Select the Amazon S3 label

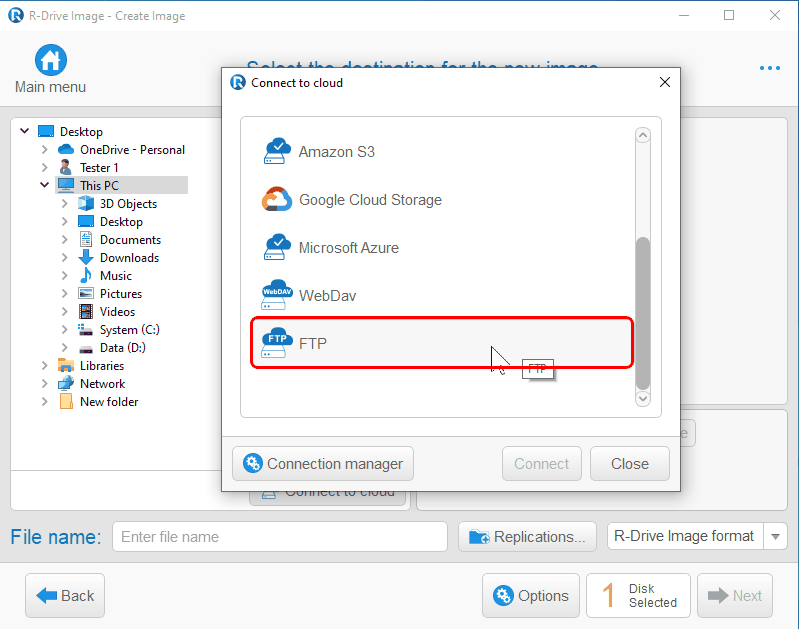336,151
